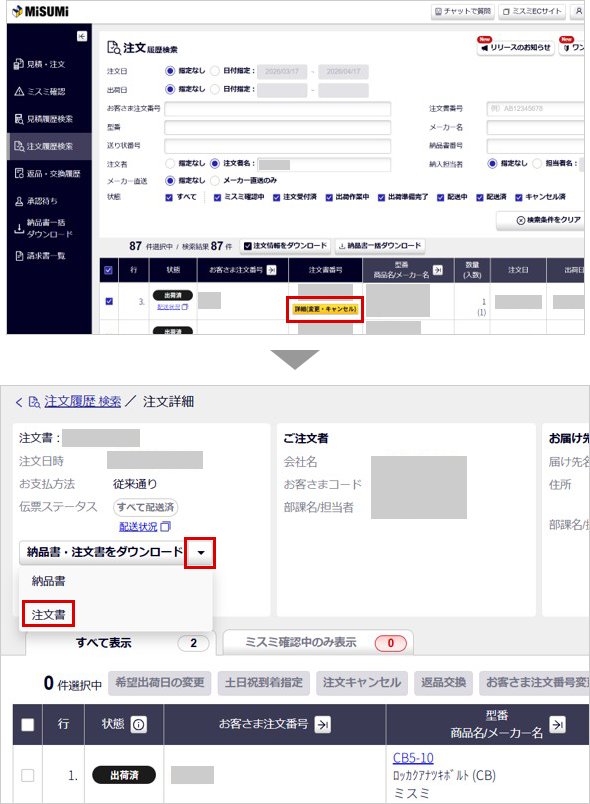Click 注文キャンセル button
Viewport: 590px width, 804px height.
[x=362, y=683]
